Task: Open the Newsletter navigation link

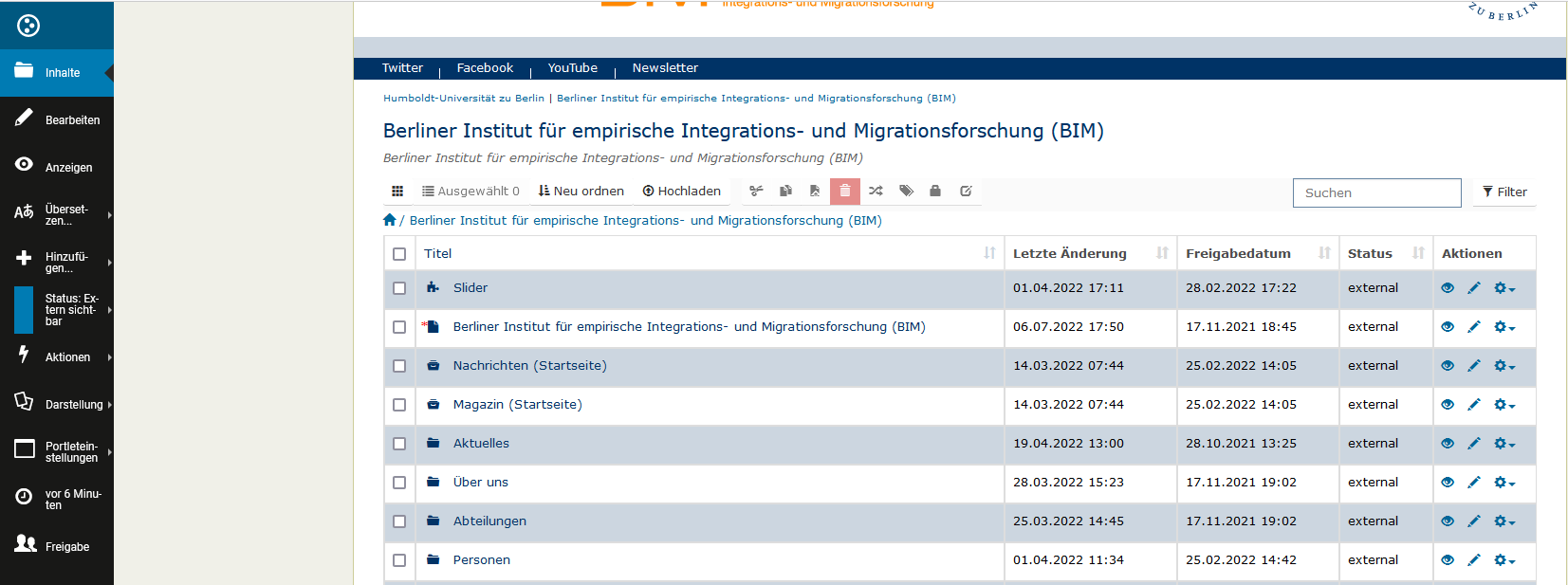Action: coord(665,68)
